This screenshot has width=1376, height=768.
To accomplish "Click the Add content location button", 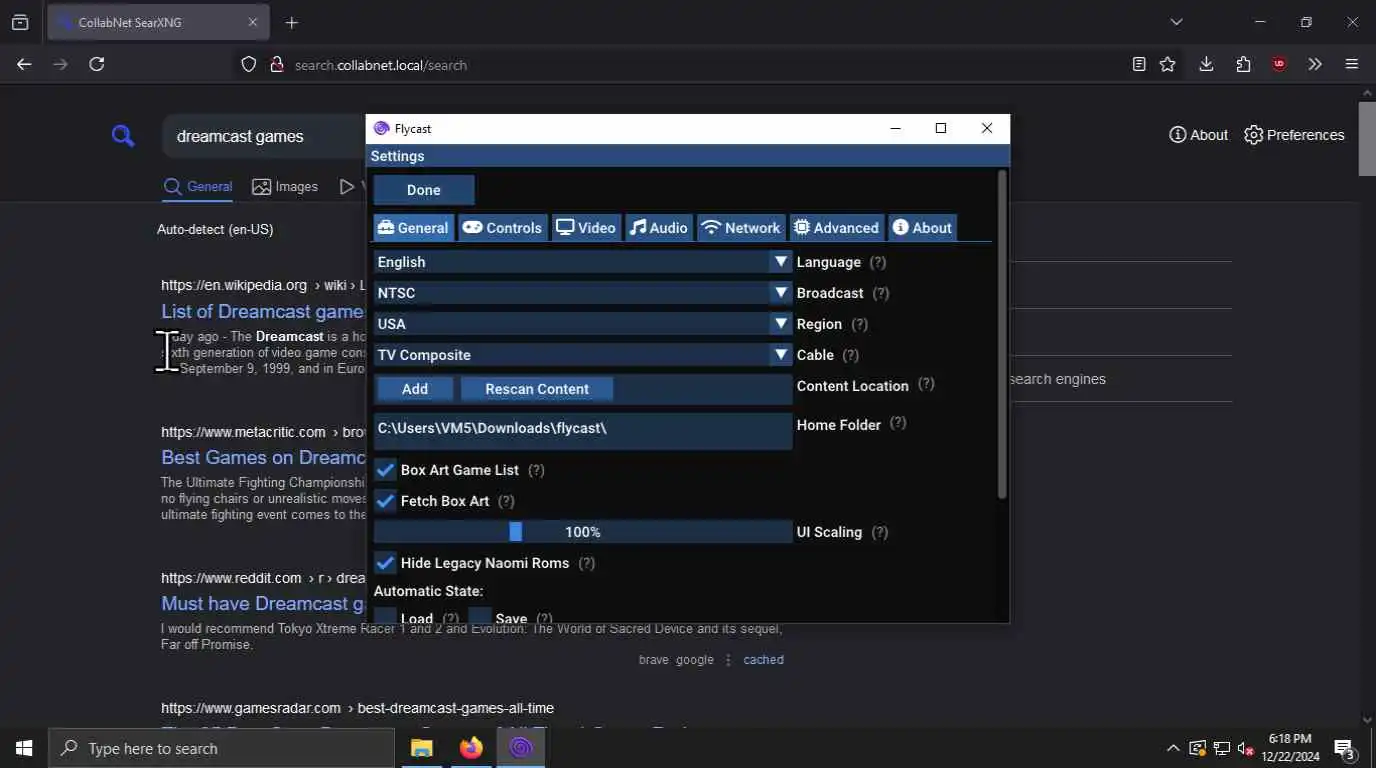I will [x=415, y=389].
